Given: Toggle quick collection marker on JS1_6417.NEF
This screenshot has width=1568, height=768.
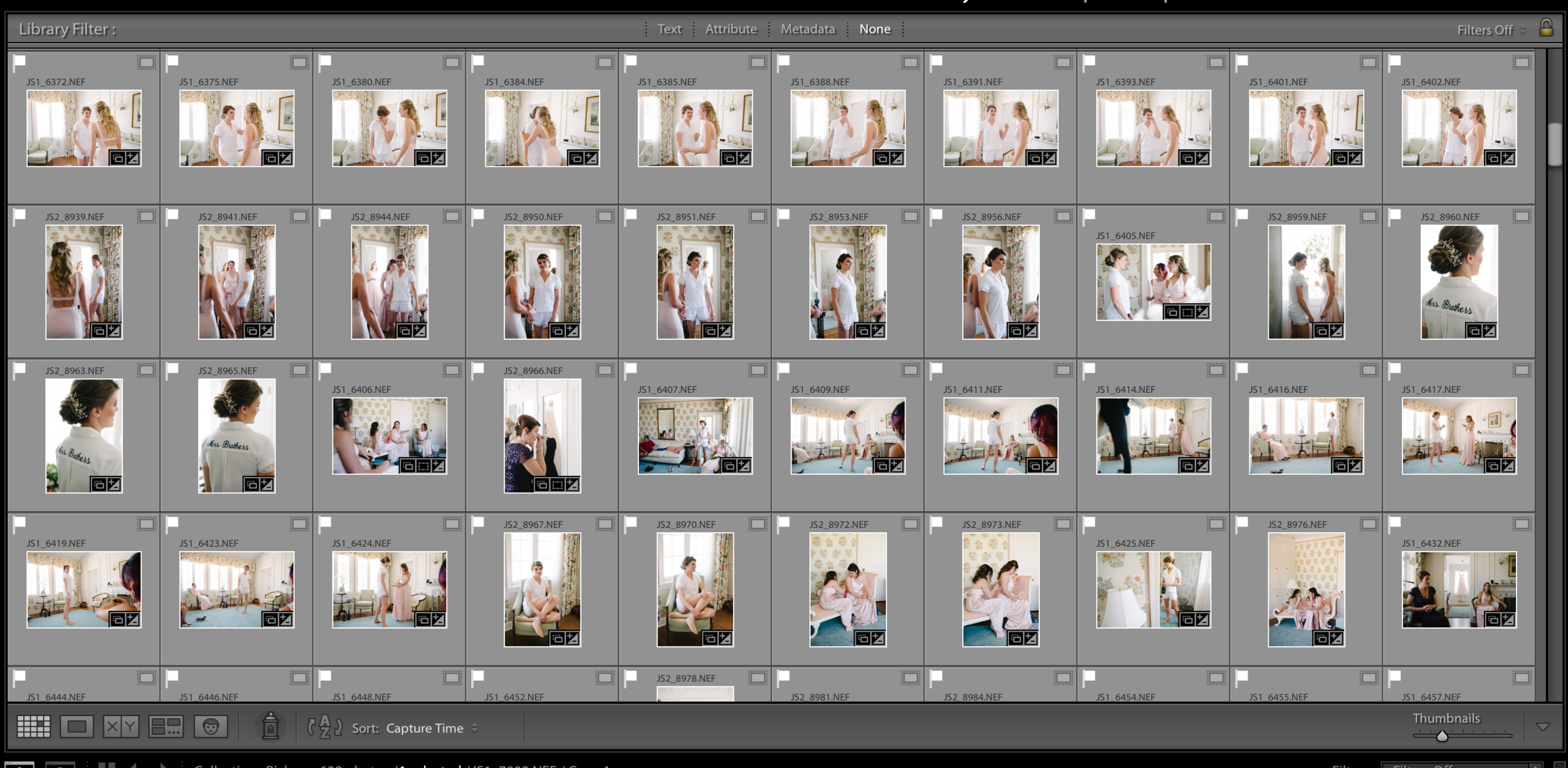Looking at the screenshot, I should pyautogui.click(x=1522, y=370).
